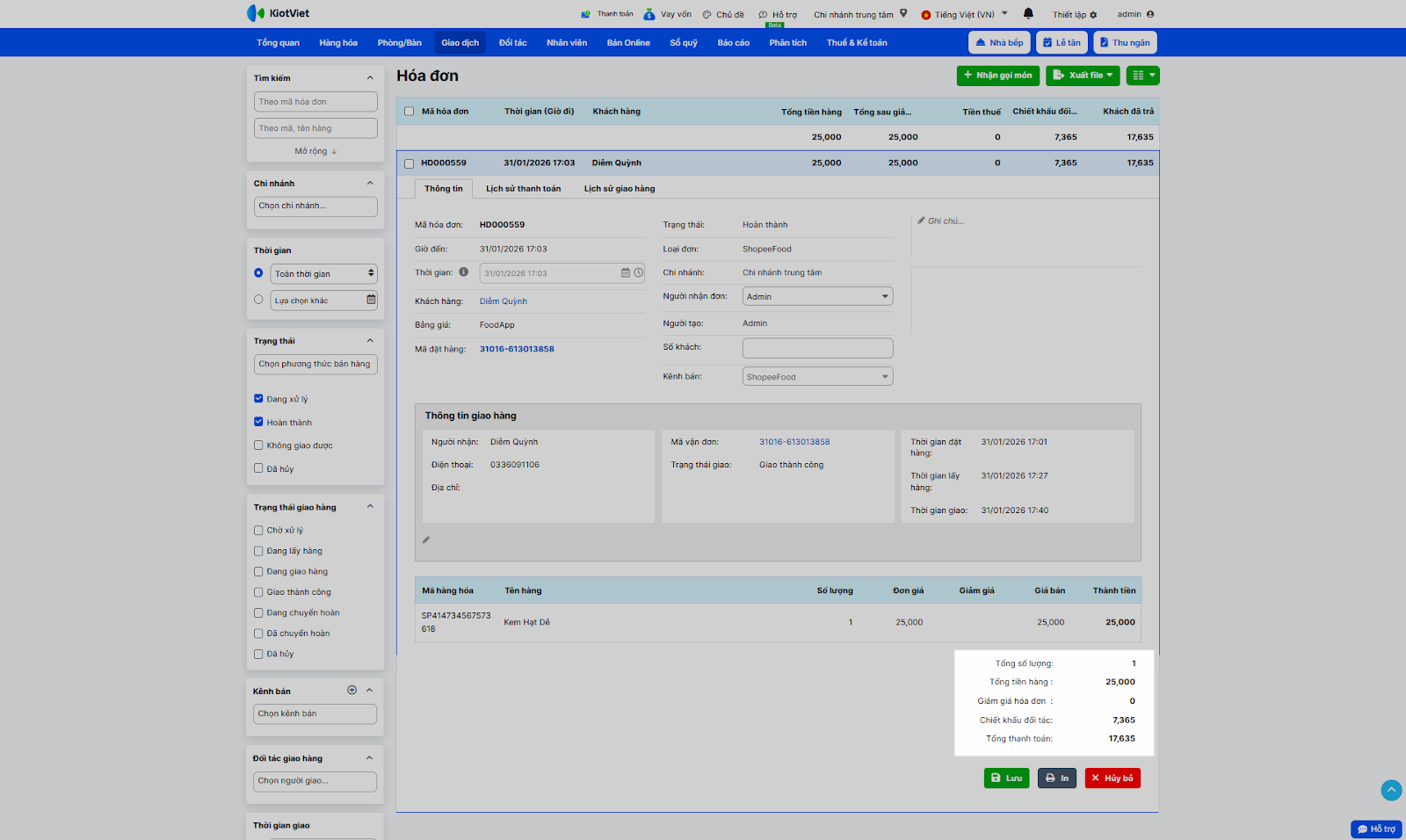Viewport: 1406px width, 840px height.
Task: Open the Nhà bếp kitchen screen
Action: [1000, 43]
